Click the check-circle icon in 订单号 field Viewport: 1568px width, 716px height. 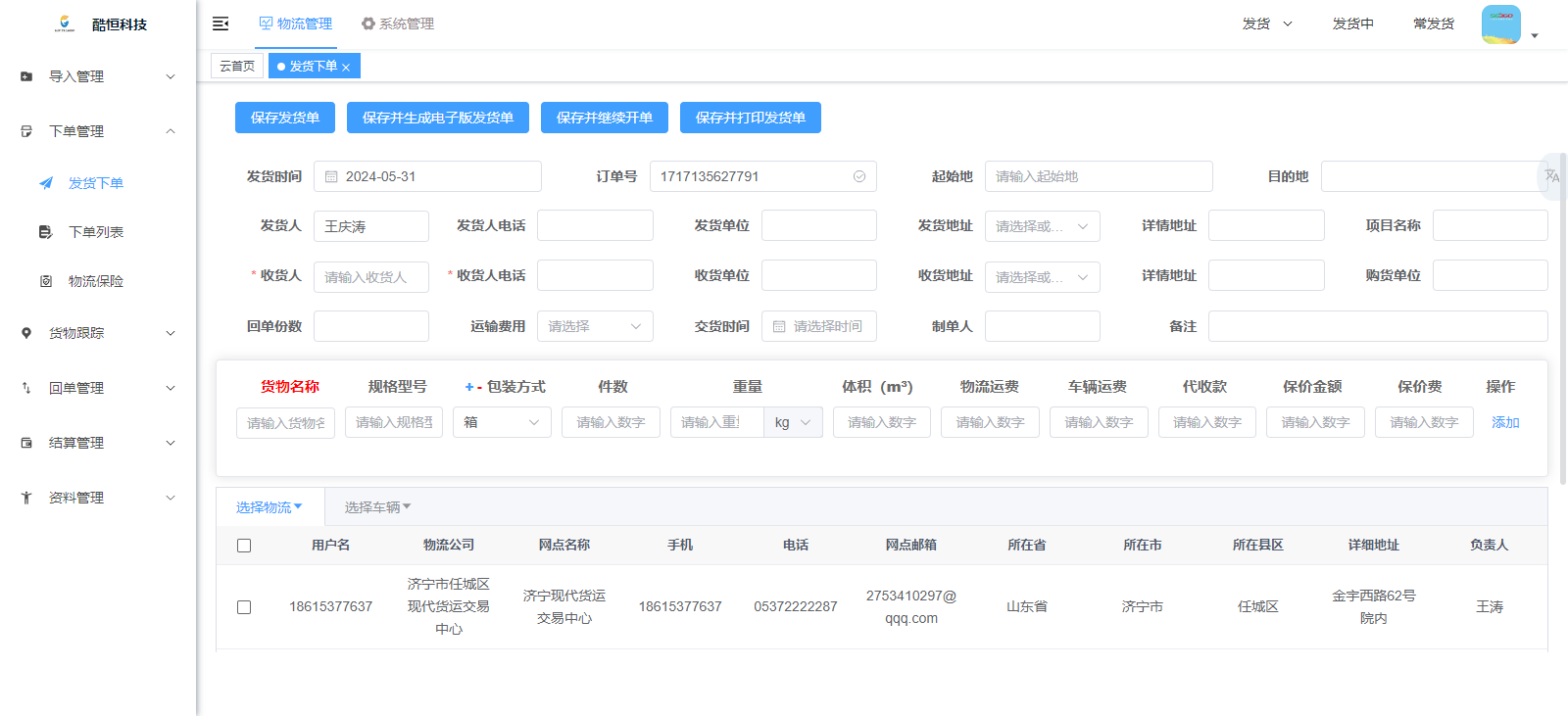859,176
